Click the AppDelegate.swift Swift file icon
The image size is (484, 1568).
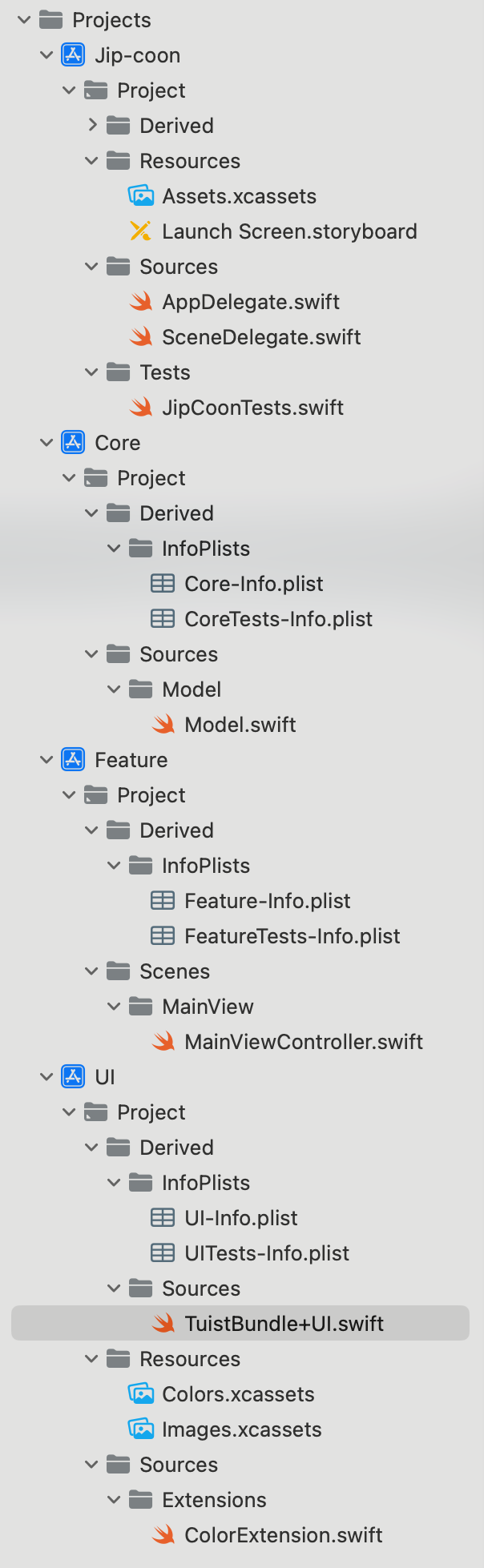coord(141,302)
